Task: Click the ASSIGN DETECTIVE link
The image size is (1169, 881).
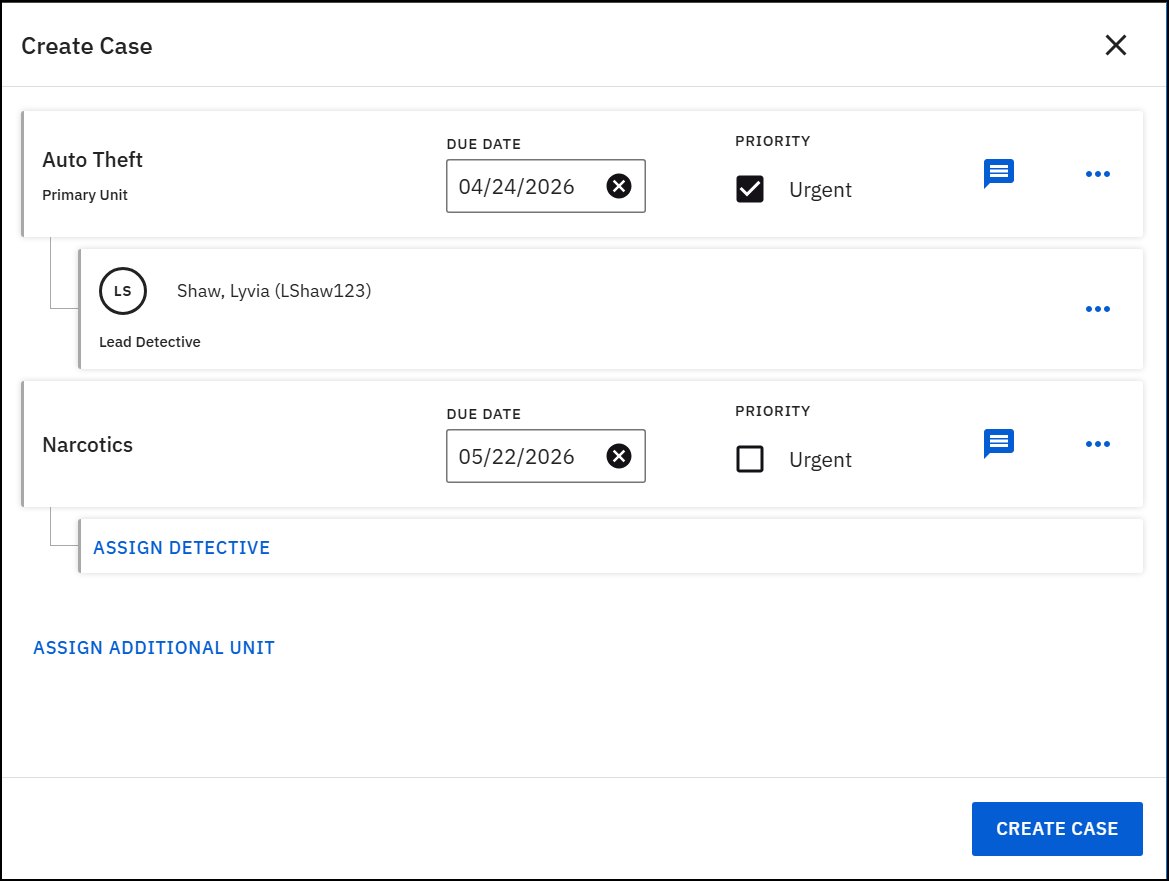Action: click(x=181, y=547)
